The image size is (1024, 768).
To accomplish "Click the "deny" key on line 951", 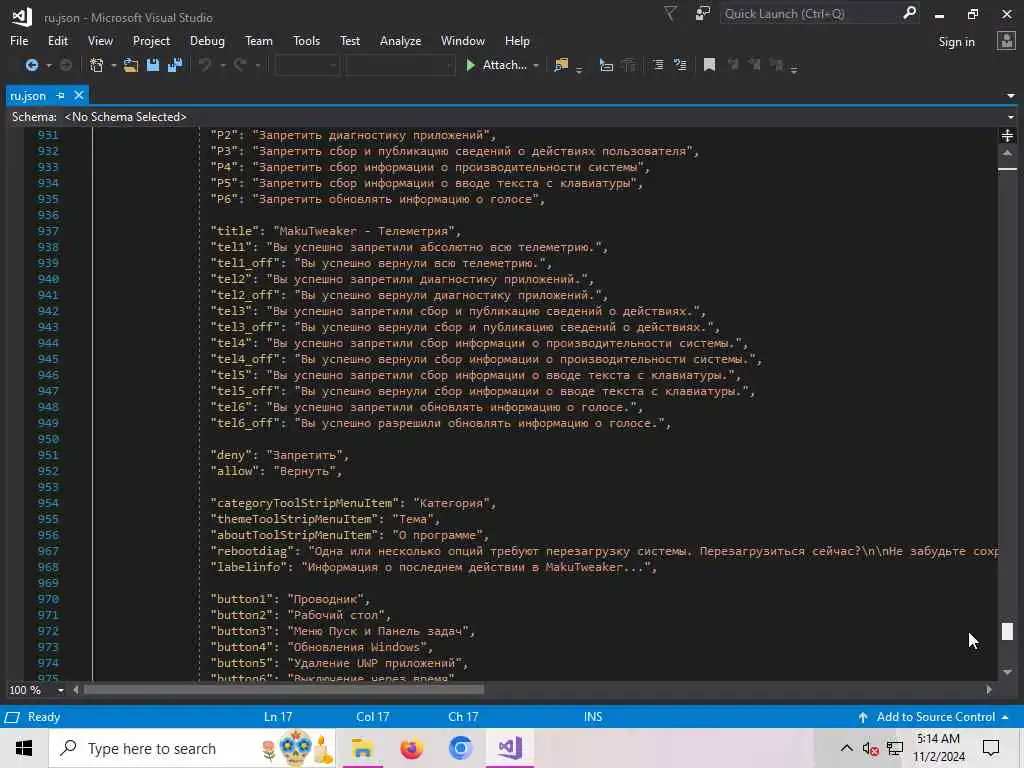I will click(231, 455).
